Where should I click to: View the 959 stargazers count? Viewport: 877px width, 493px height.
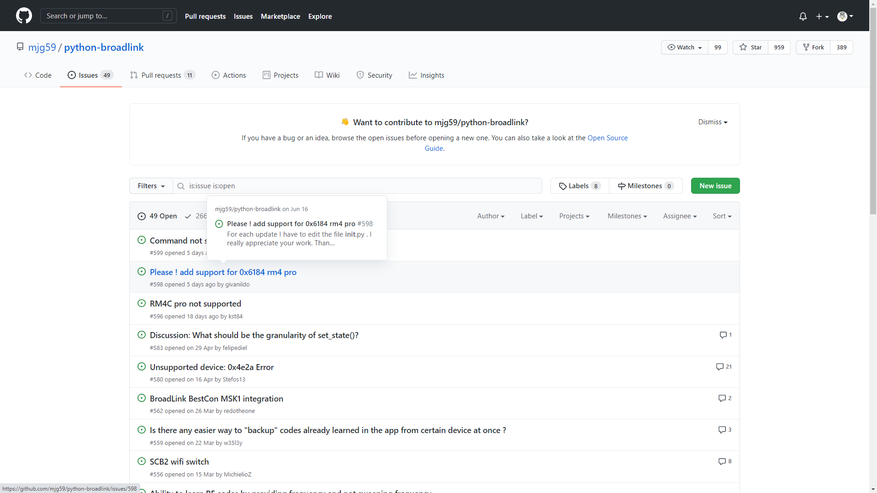pyautogui.click(x=779, y=48)
